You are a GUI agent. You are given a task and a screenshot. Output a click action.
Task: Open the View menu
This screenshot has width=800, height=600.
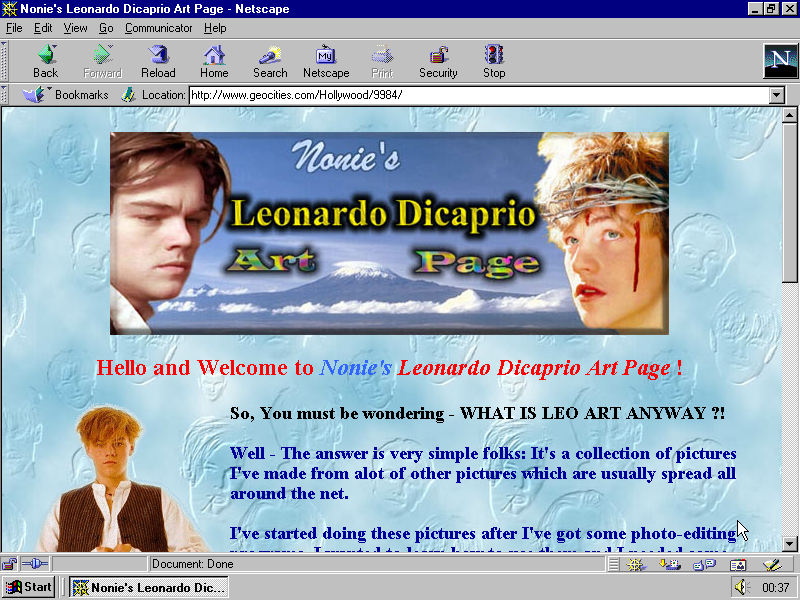75,28
